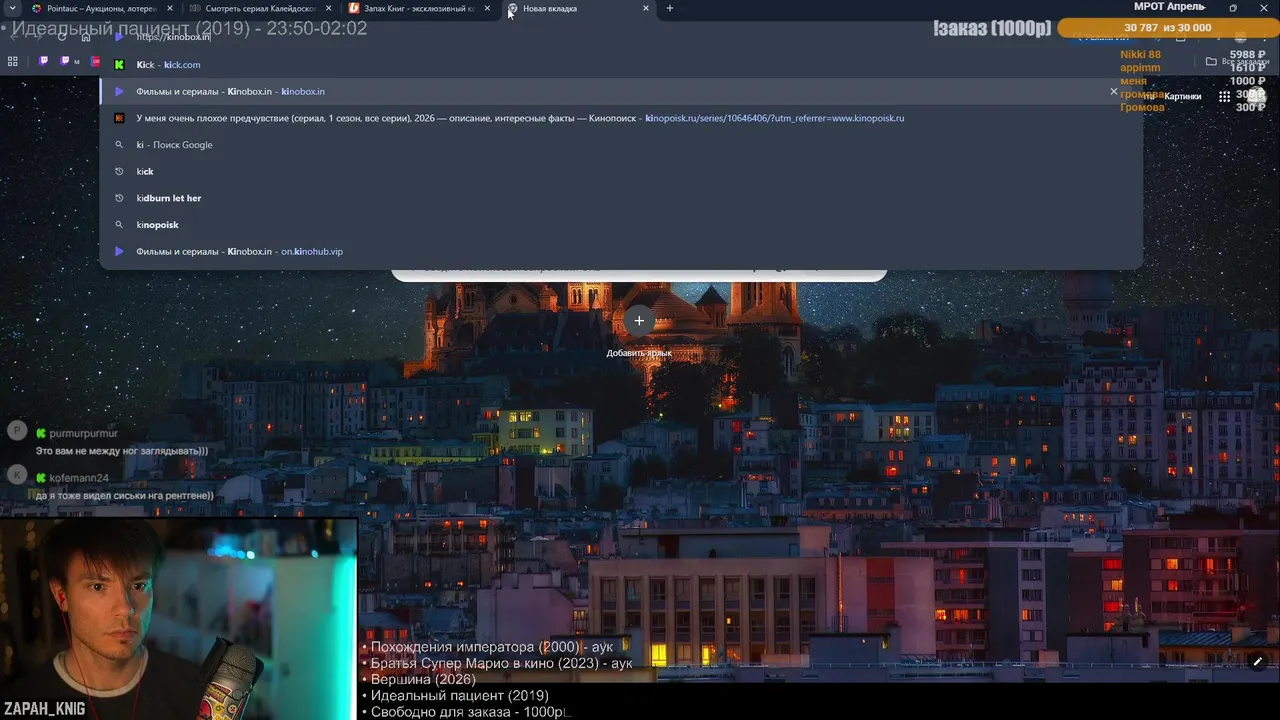Open the Google apps grid icon
The height and width of the screenshot is (720, 1280).
[x=1224, y=97]
